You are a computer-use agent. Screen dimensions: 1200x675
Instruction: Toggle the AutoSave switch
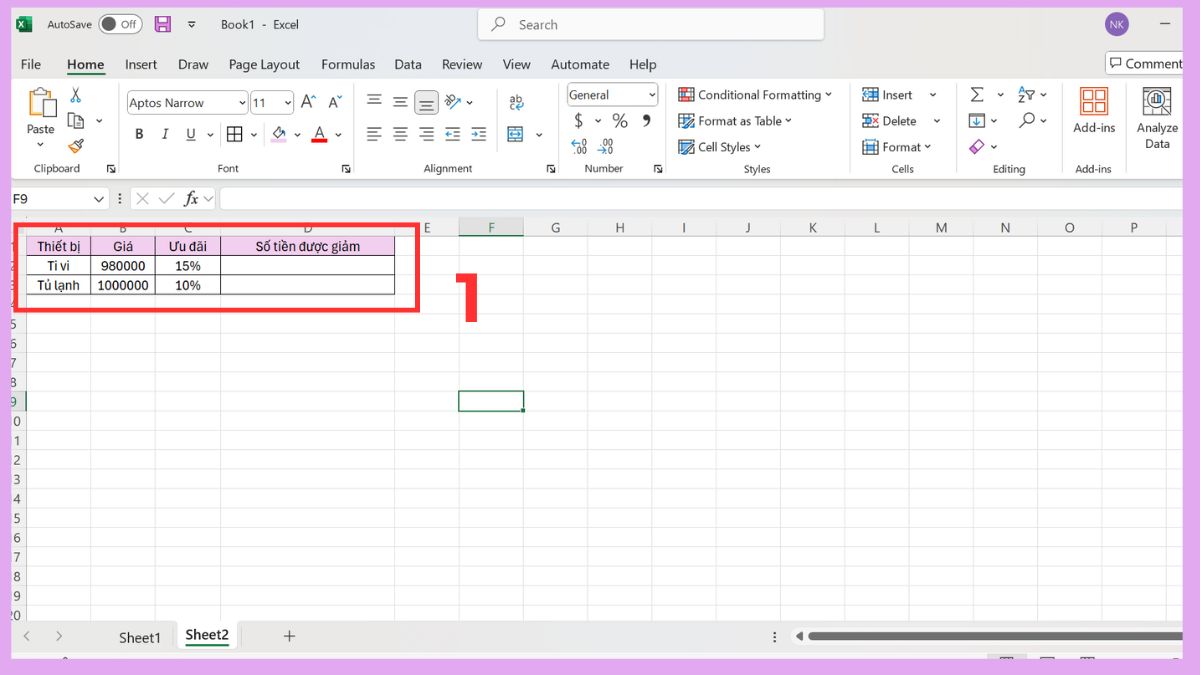coord(120,24)
